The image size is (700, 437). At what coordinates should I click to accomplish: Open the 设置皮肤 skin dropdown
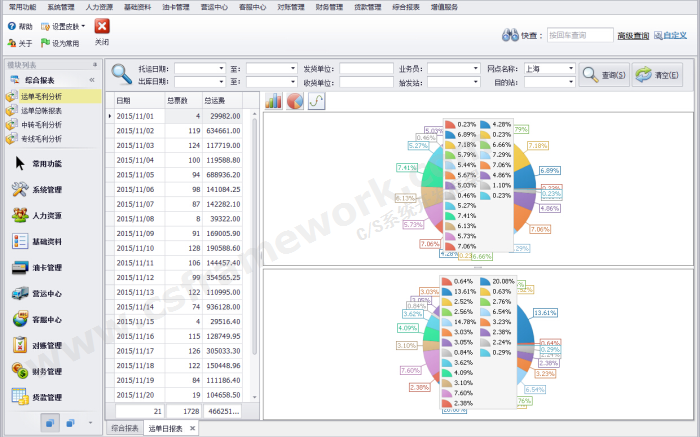tap(63, 27)
